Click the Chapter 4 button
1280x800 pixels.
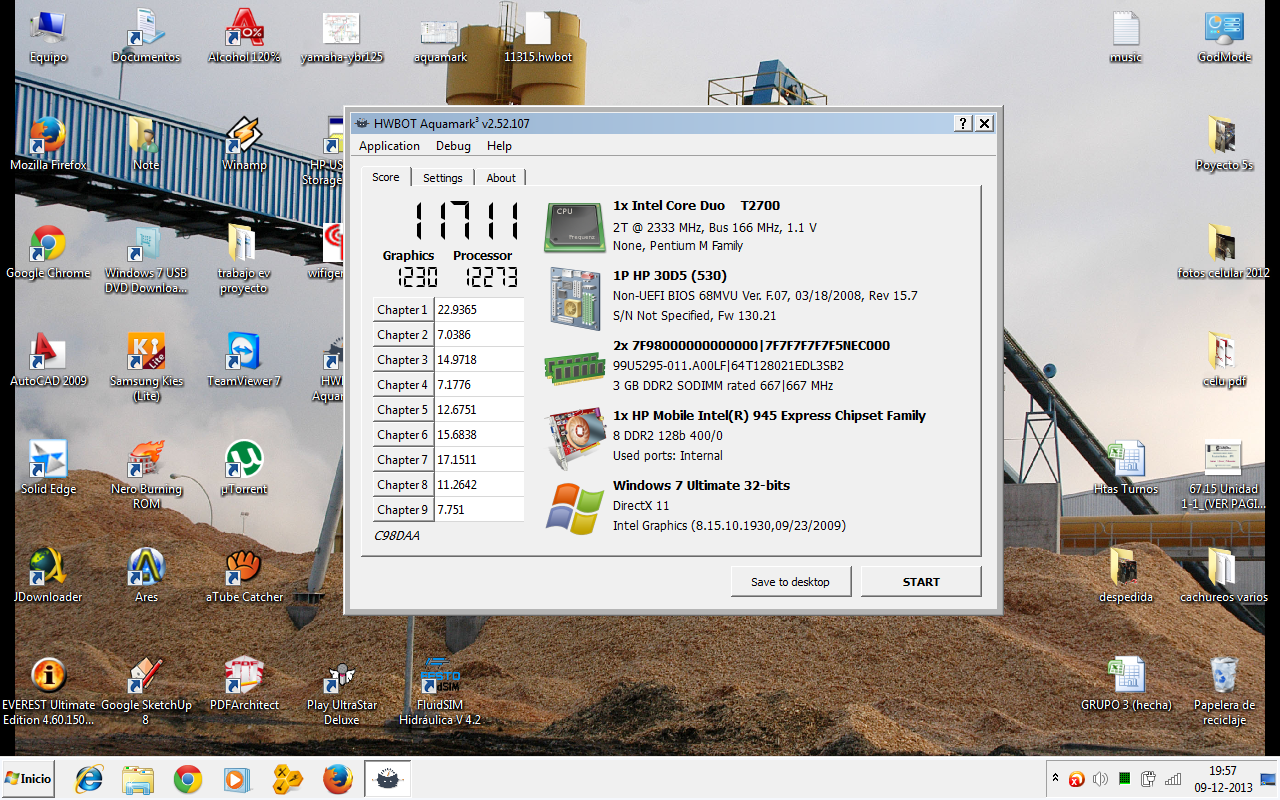click(402, 385)
